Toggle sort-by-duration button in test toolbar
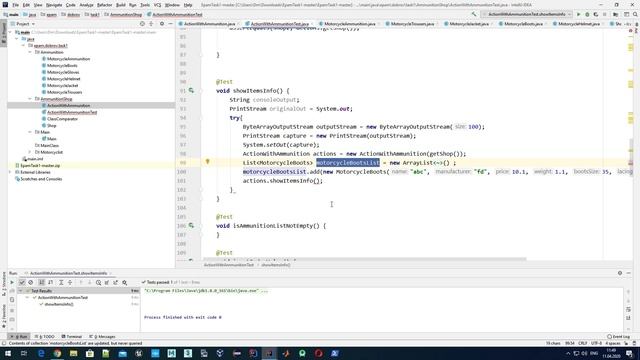 [51, 282]
